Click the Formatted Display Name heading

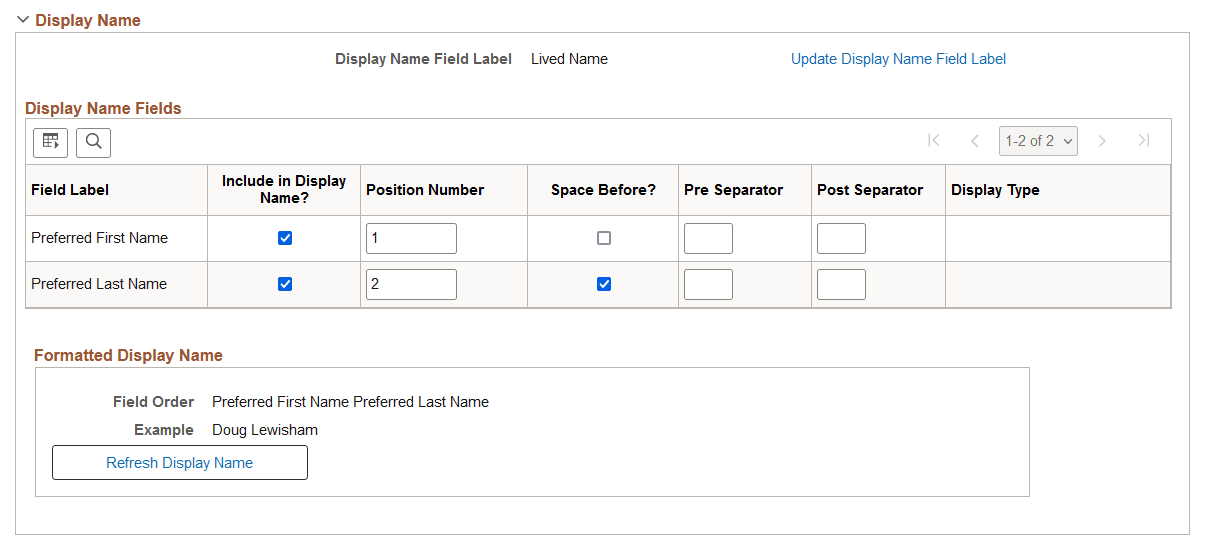128,355
